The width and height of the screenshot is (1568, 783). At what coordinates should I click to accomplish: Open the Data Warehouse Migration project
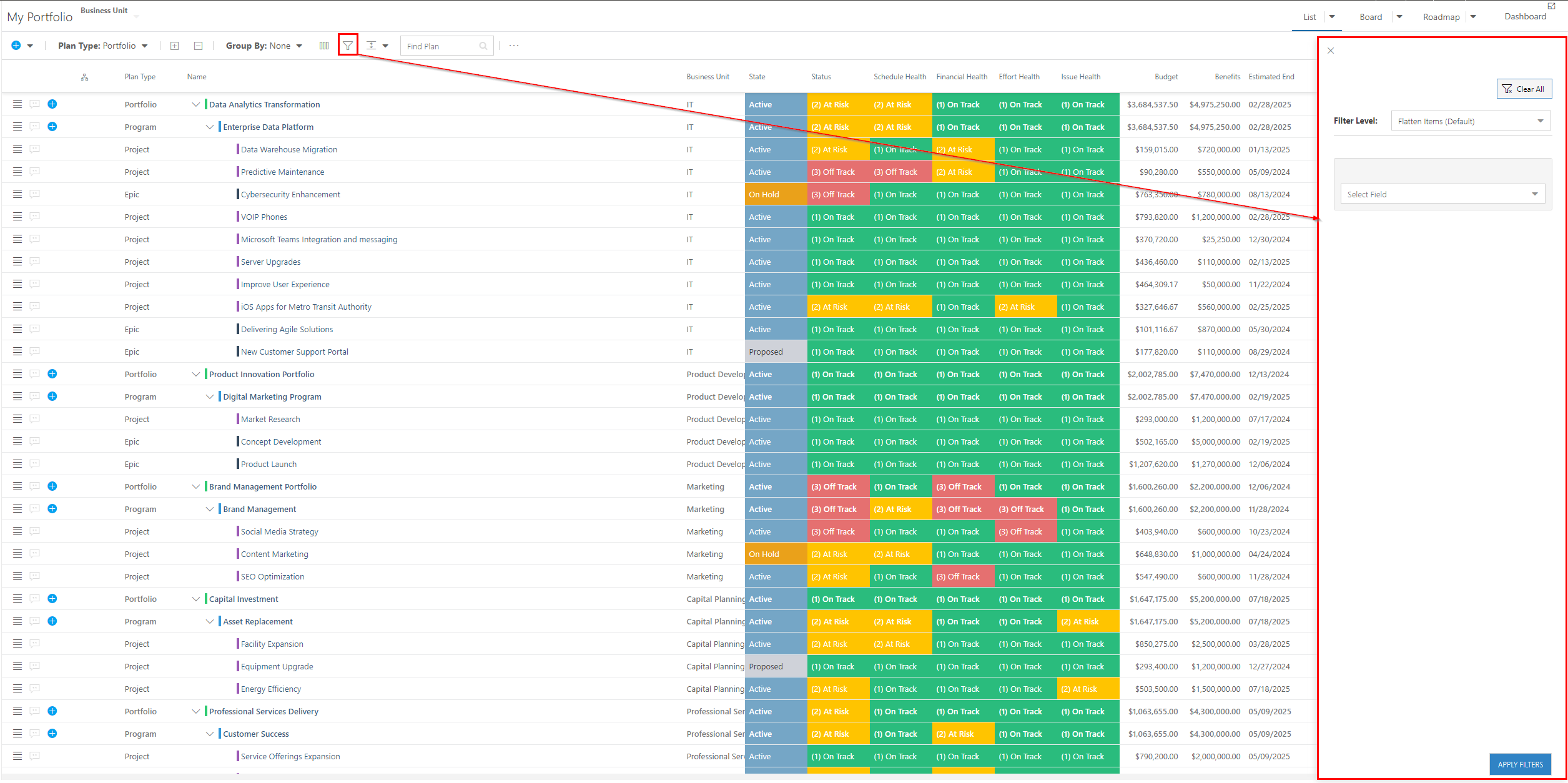point(289,149)
